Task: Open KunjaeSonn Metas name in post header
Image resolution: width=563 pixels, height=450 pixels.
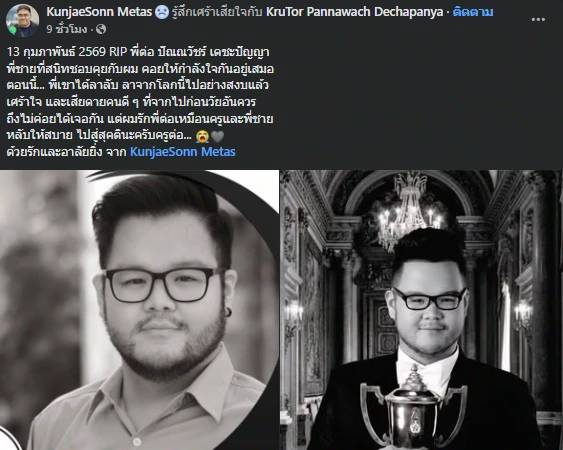Action: coord(99,12)
